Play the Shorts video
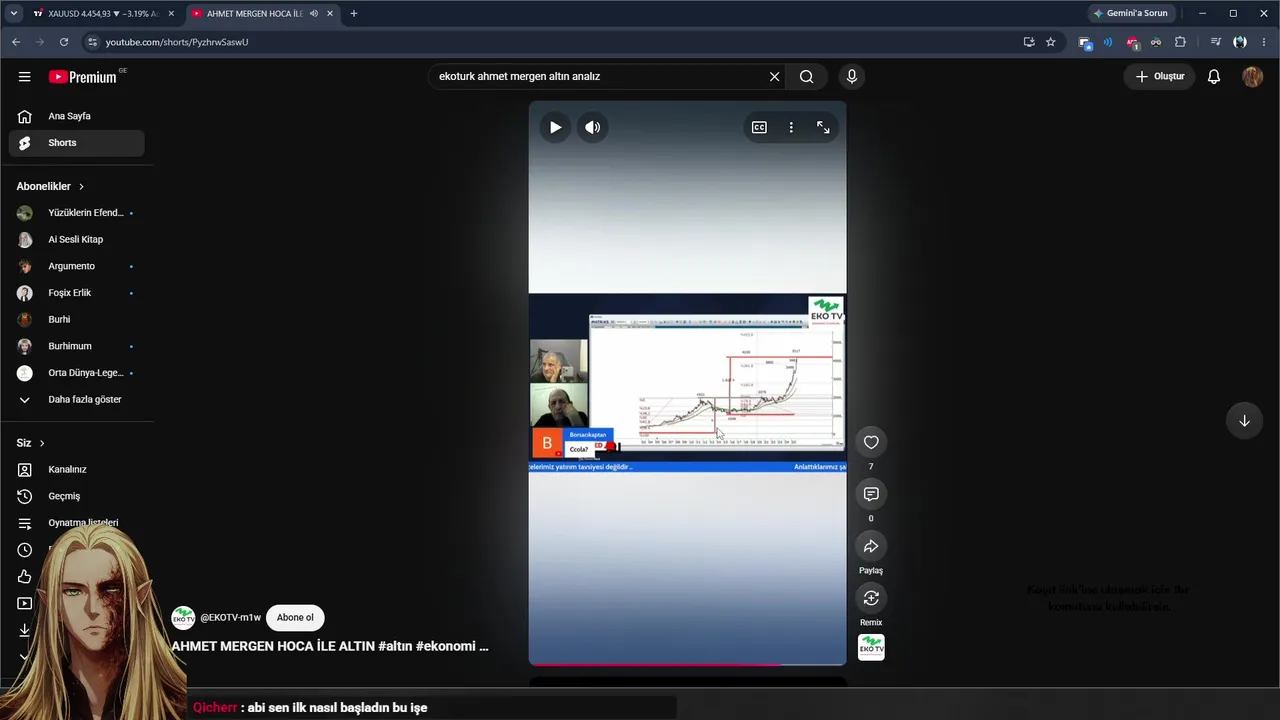This screenshot has height=720, width=1280. pos(555,127)
